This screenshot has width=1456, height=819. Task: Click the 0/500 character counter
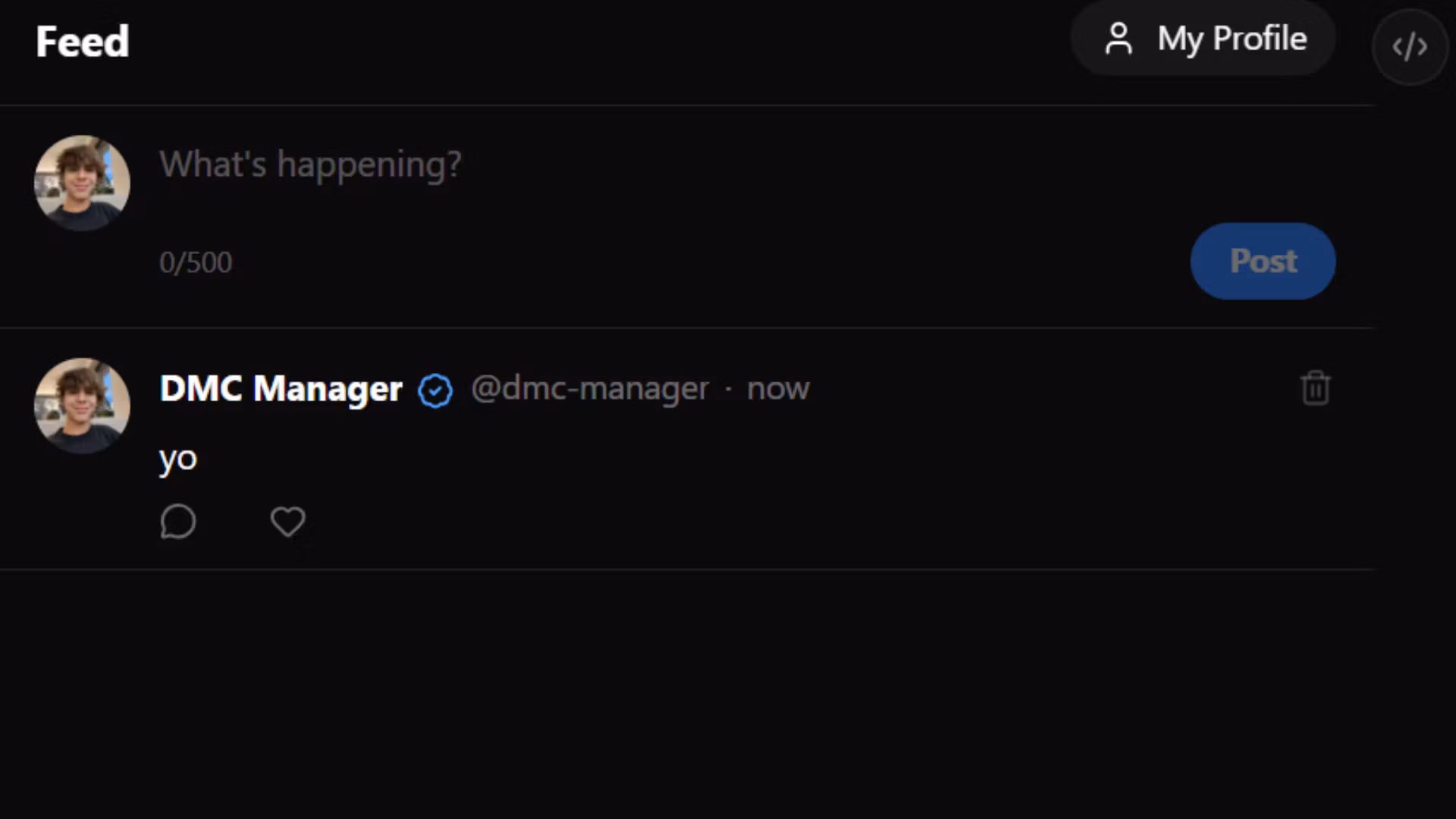pyautogui.click(x=196, y=262)
